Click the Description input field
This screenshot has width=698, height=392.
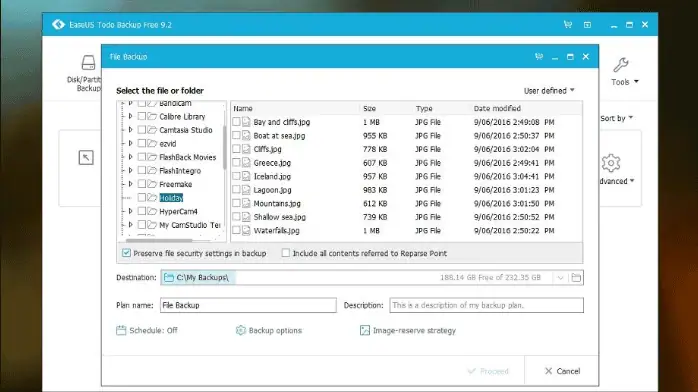coord(486,305)
